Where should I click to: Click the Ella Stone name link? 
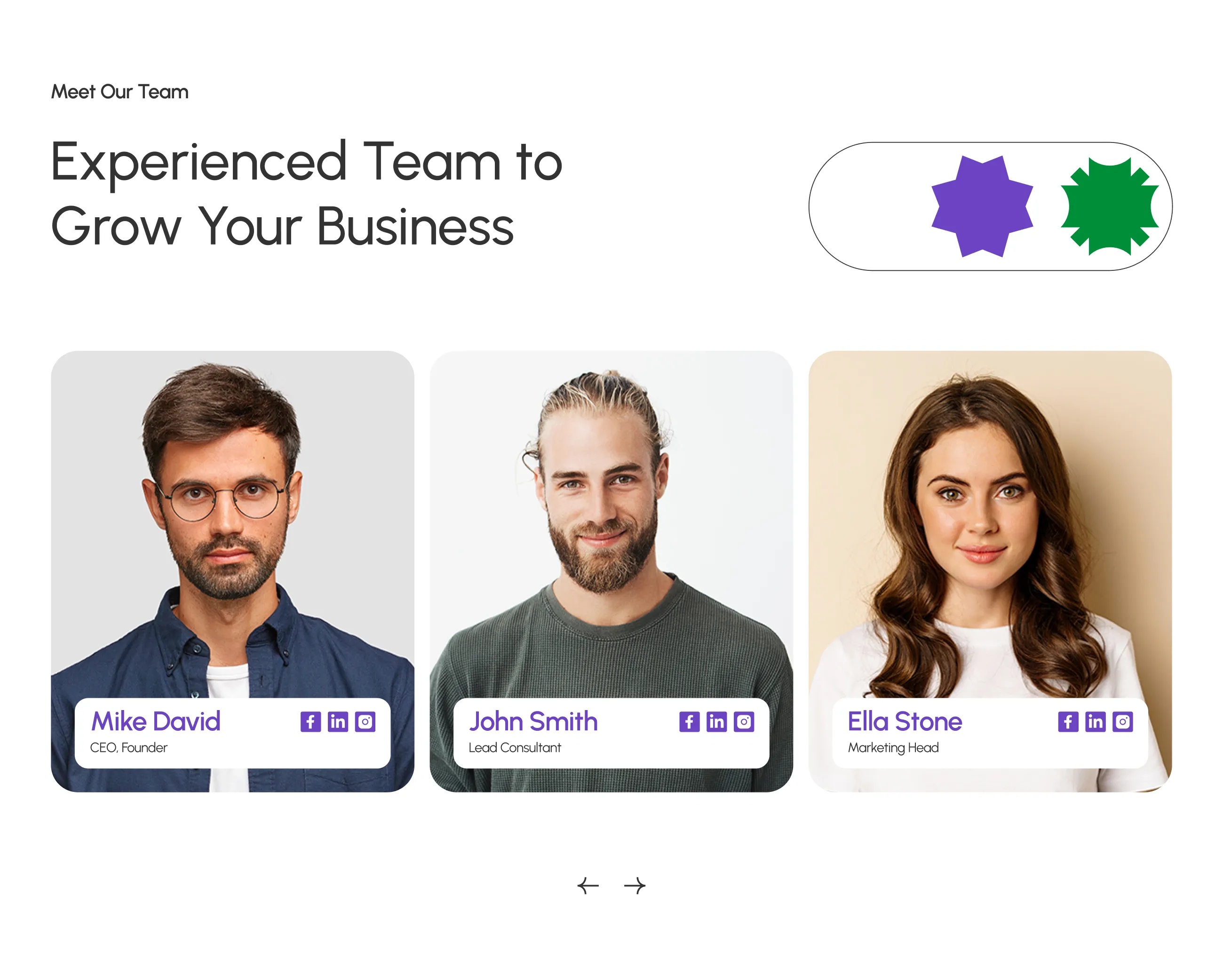[x=905, y=721]
